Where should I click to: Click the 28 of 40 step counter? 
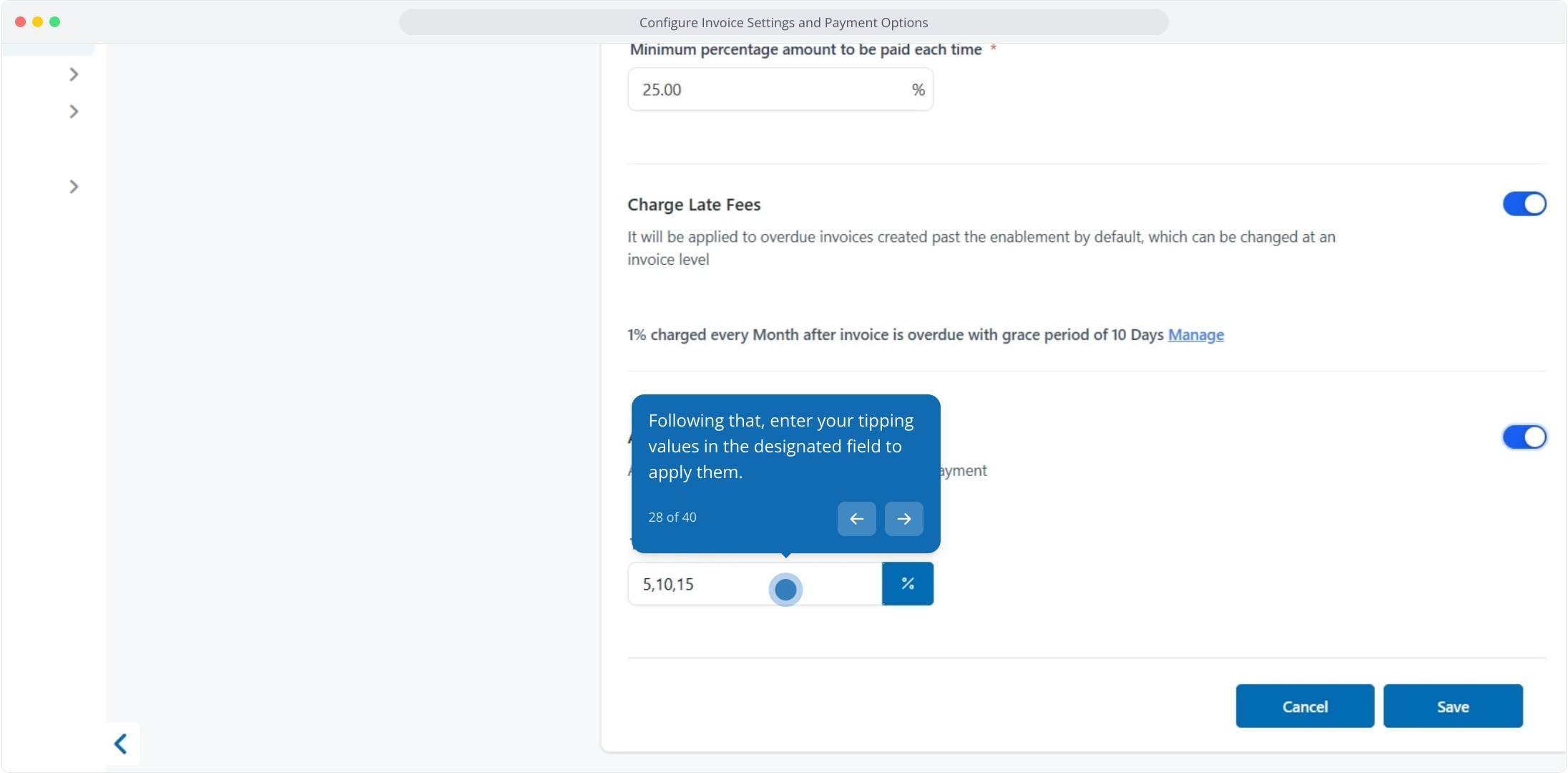point(672,517)
